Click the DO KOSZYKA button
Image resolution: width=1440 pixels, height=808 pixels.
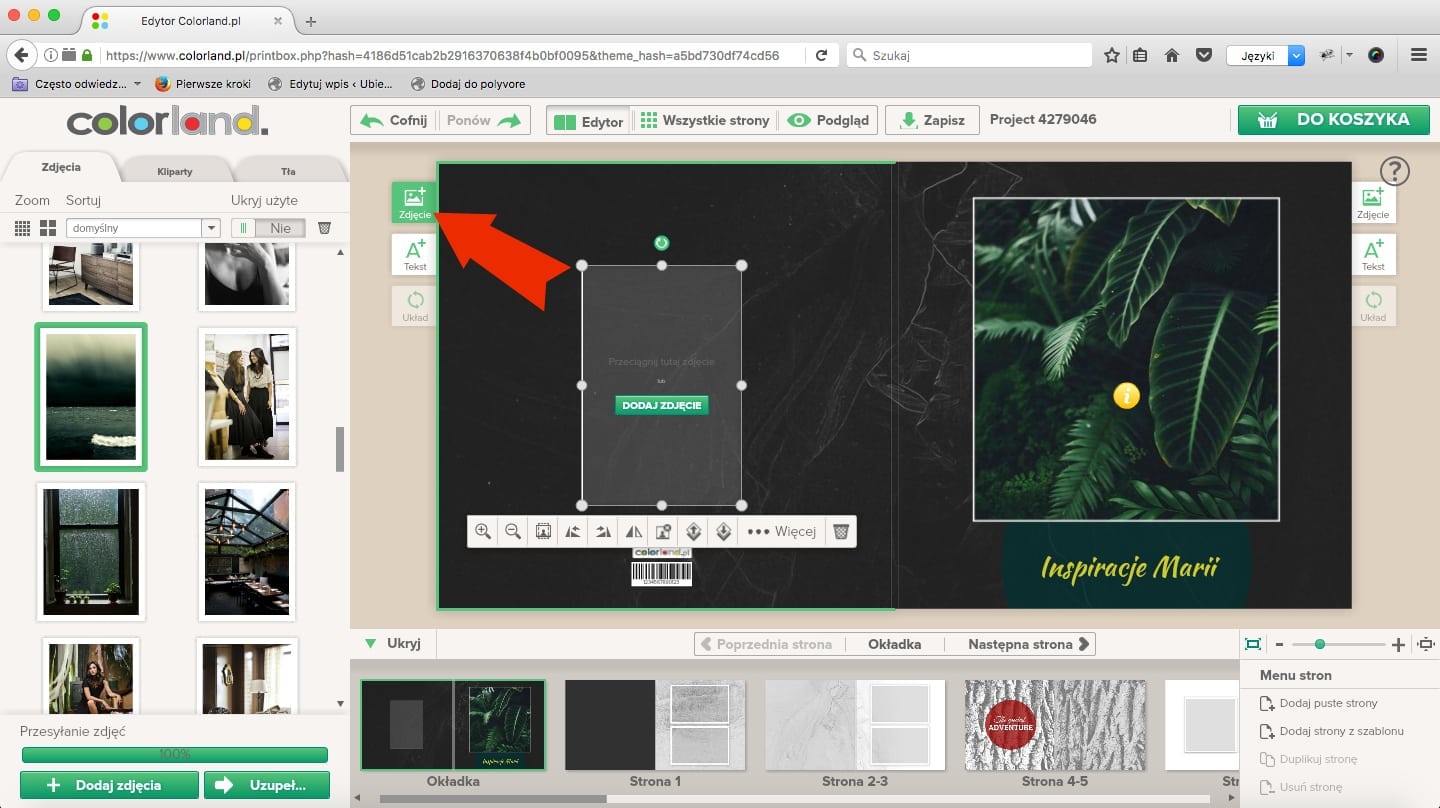pos(1333,120)
